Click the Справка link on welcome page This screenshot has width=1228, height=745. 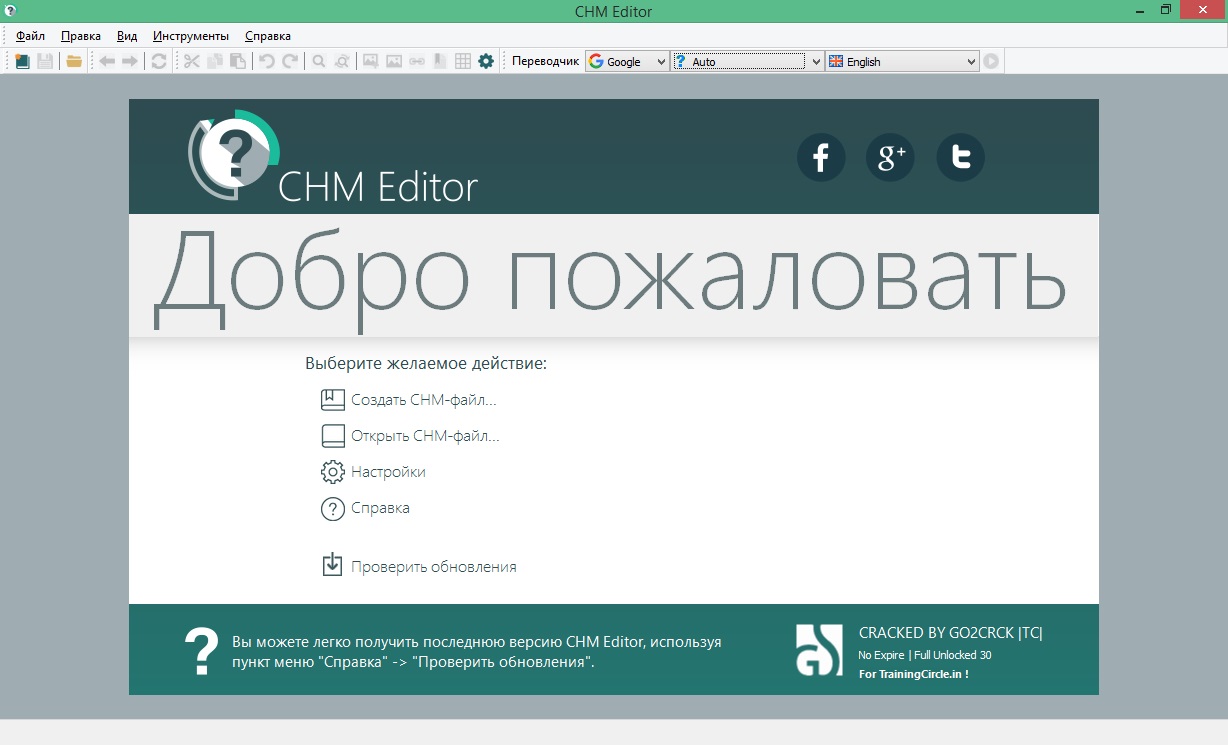click(365, 508)
